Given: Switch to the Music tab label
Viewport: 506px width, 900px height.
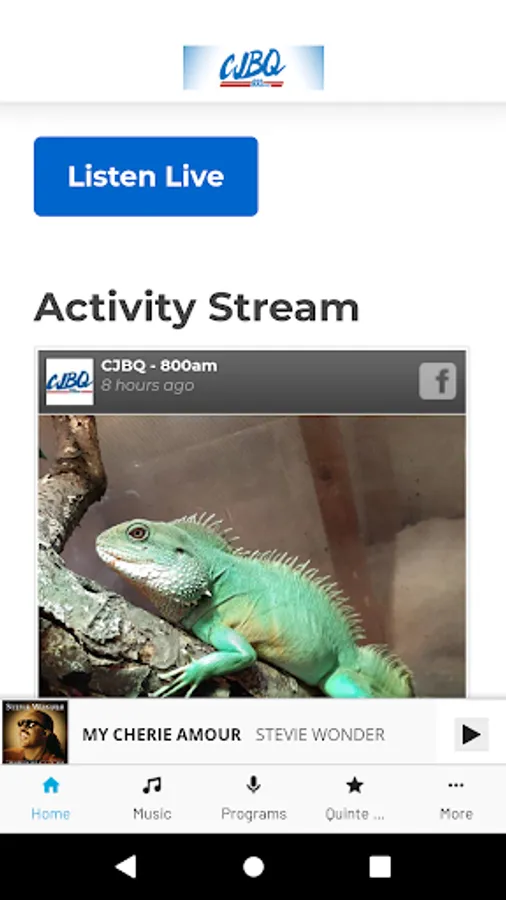Looking at the screenshot, I should point(152,814).
